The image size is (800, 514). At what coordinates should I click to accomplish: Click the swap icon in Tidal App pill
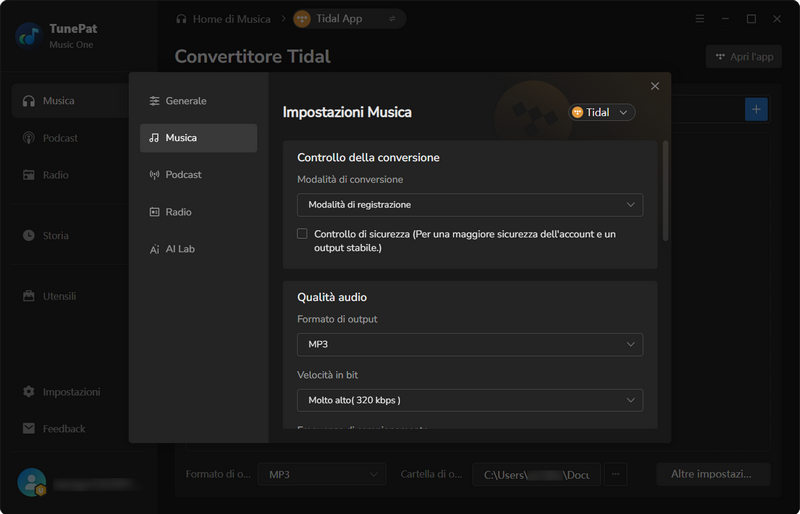[392, 19]
